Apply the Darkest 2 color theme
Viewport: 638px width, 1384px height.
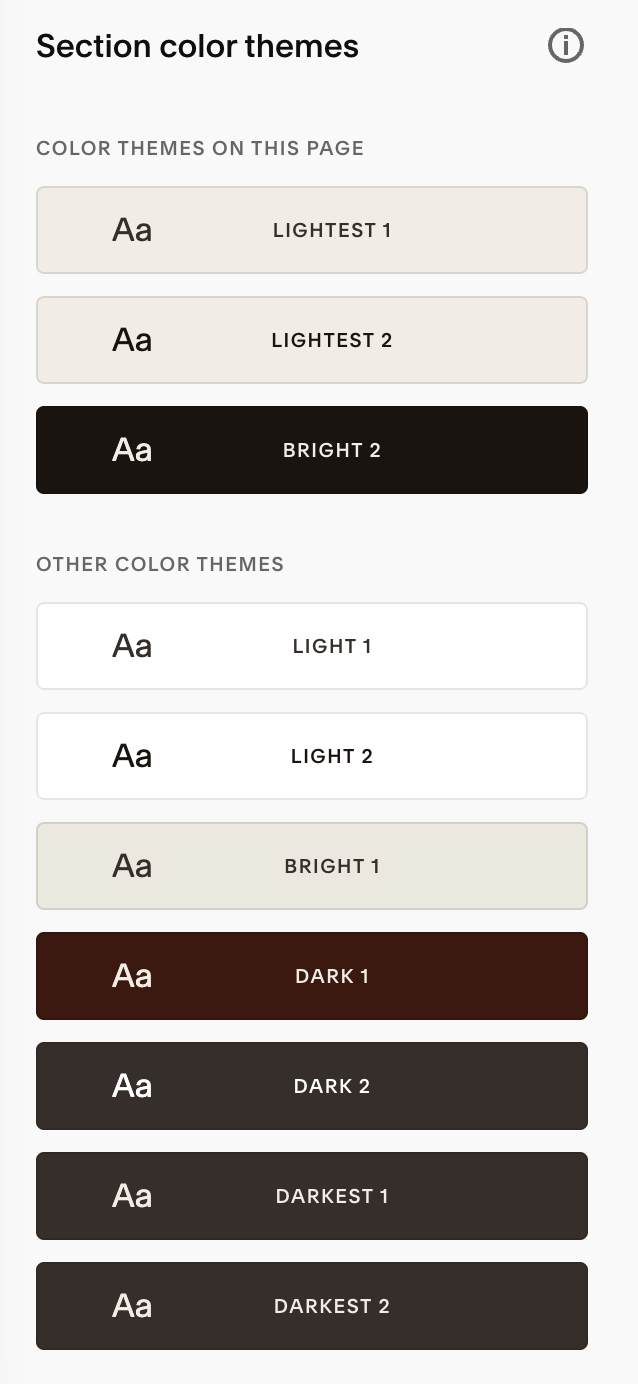point(312,1306)
